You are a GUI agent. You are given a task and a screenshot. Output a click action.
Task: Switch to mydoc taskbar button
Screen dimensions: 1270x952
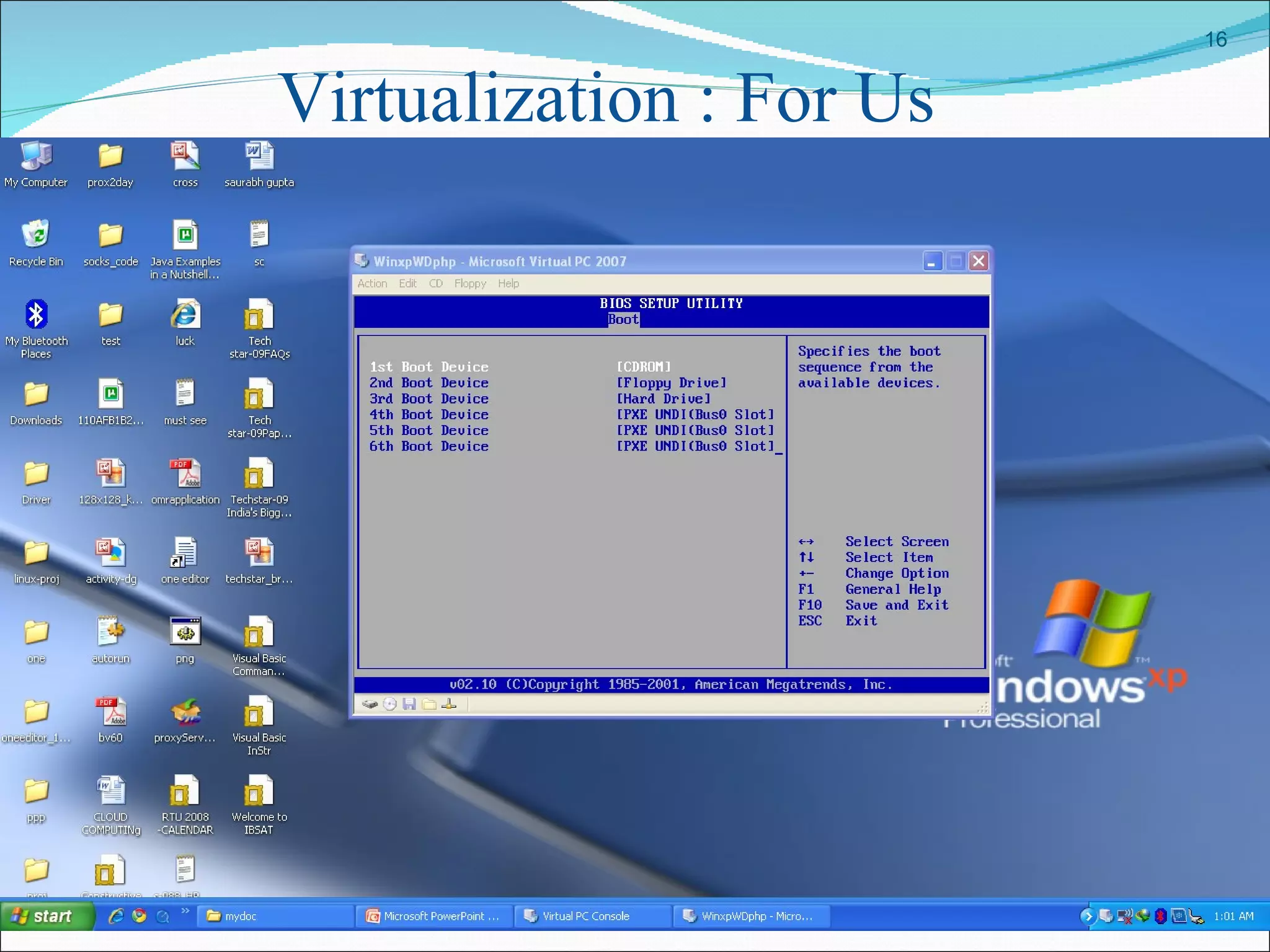coord(276,916)
